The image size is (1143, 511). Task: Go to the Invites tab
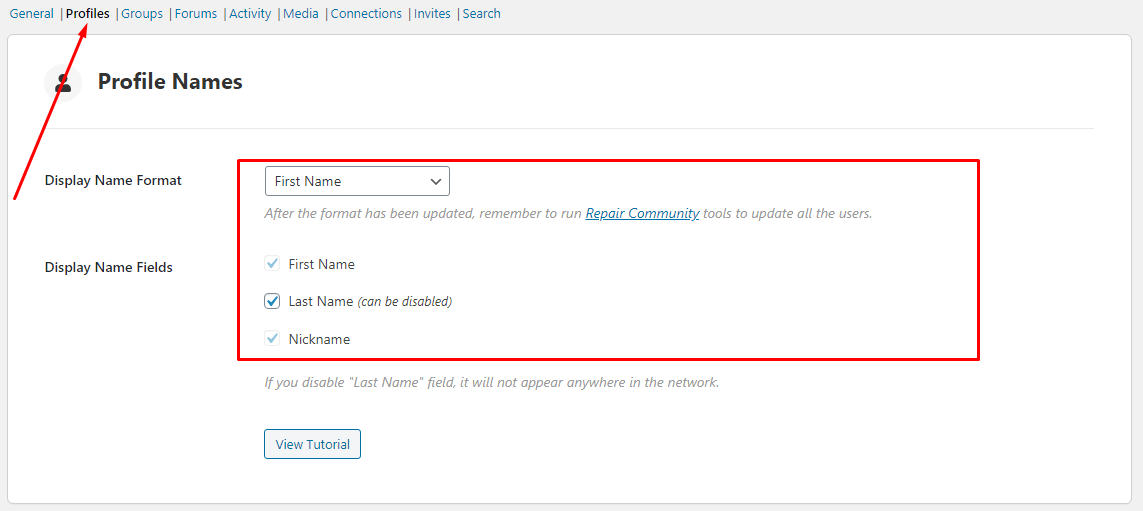[x=432, y=13]
